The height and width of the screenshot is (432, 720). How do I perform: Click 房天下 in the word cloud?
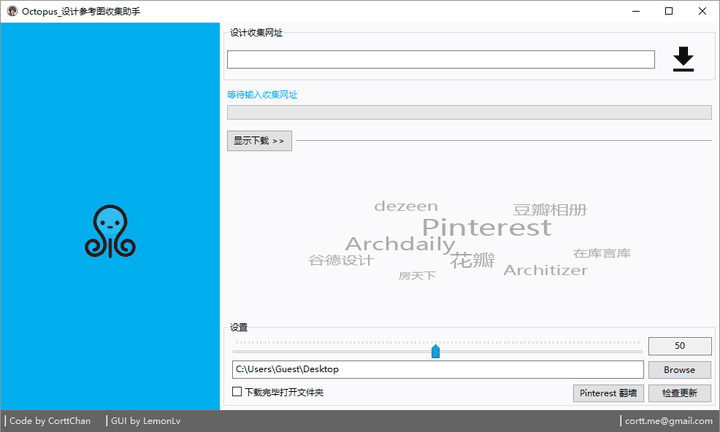417,276
